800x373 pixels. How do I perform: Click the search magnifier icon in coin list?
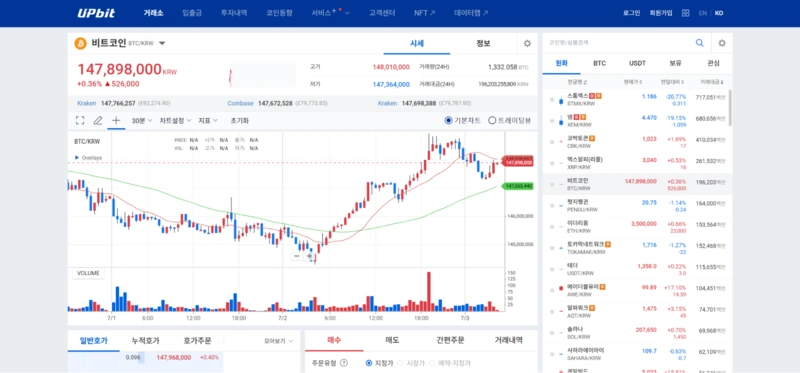click(699, 43)
